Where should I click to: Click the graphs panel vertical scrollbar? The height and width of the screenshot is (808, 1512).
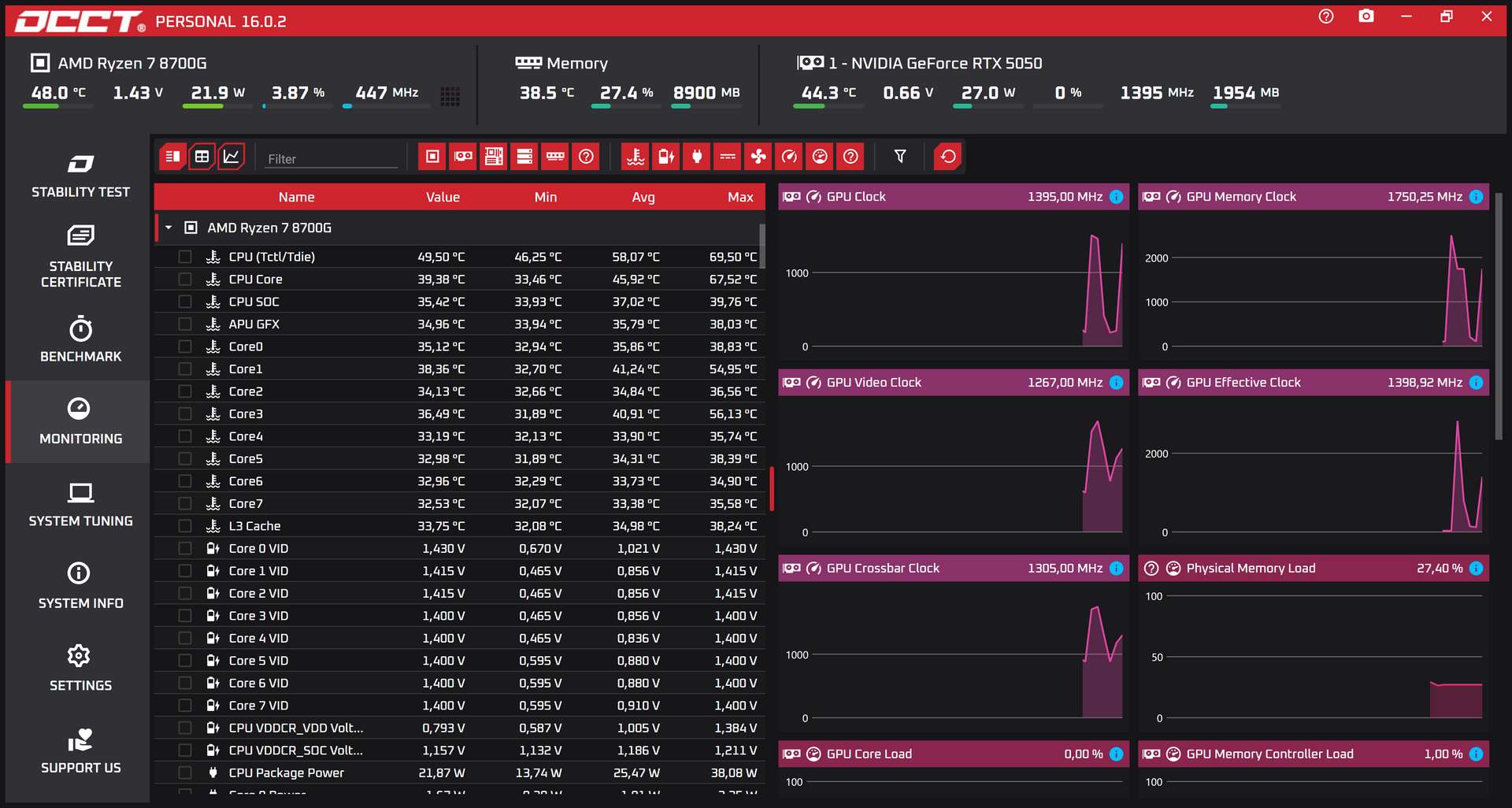[x=1499, y=315]
